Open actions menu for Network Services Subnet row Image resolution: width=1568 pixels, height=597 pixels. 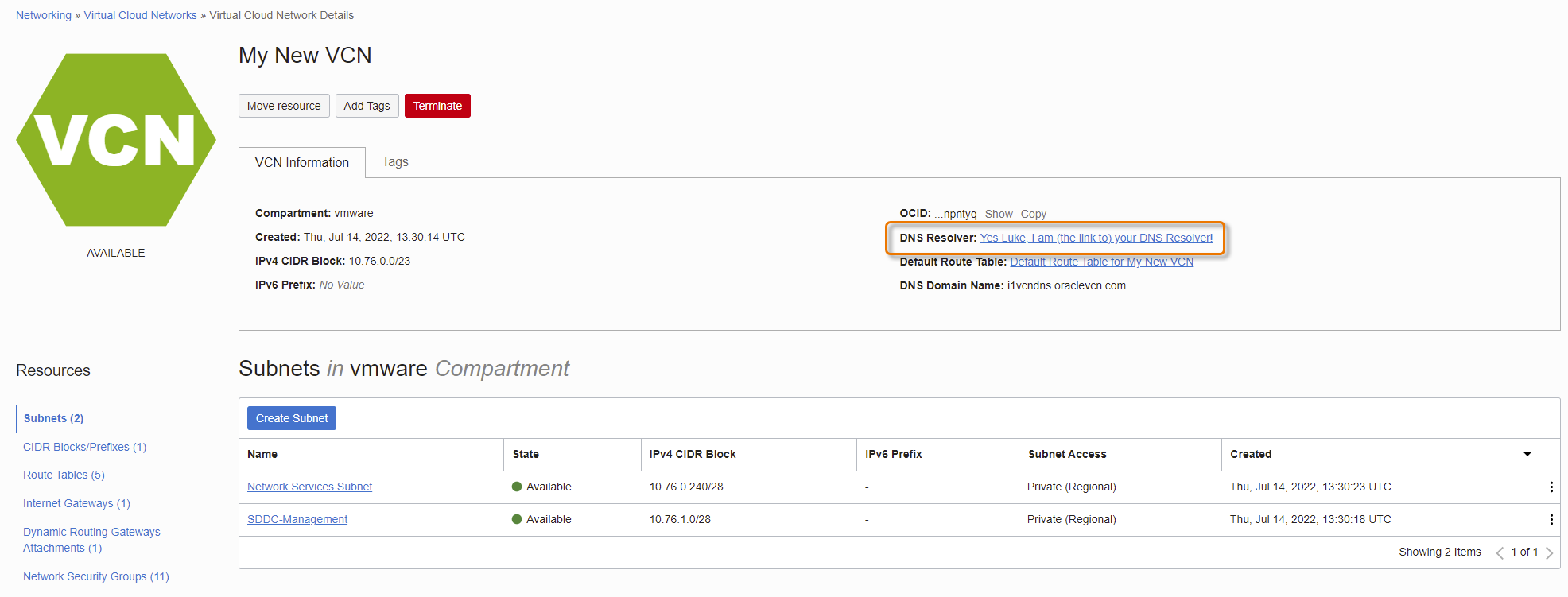coord(1551,487)
